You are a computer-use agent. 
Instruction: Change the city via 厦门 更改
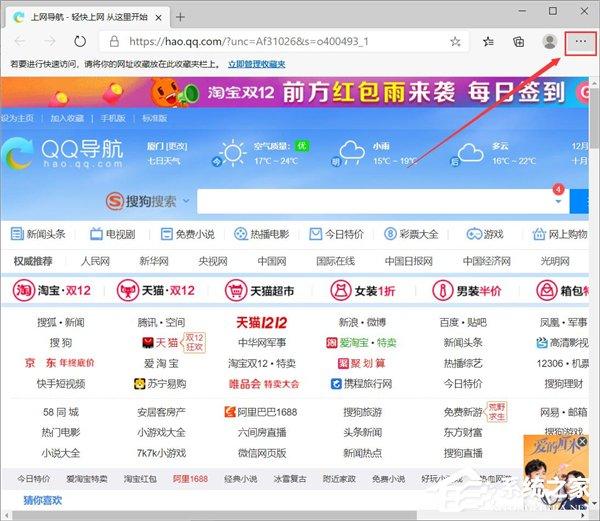pos(167,146)
